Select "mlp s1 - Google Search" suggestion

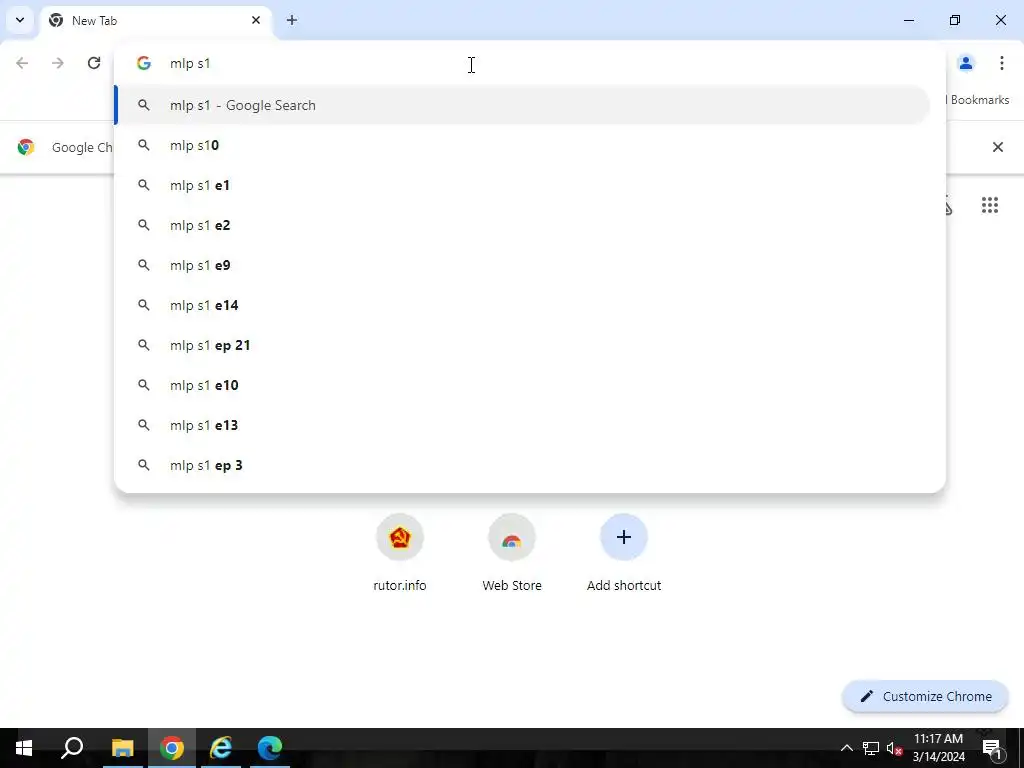pos(522,105)
